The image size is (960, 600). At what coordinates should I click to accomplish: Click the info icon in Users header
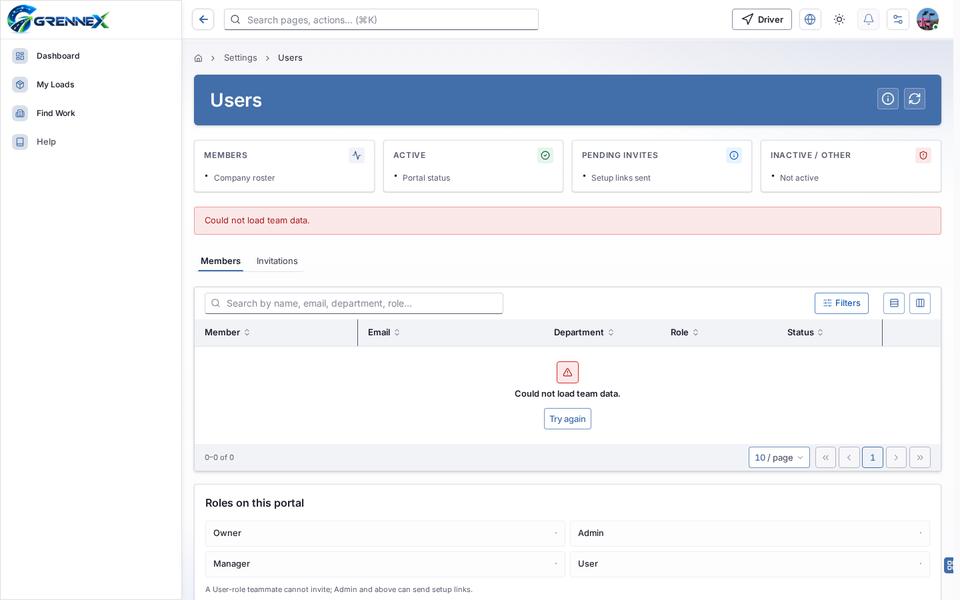coord(888,99)
